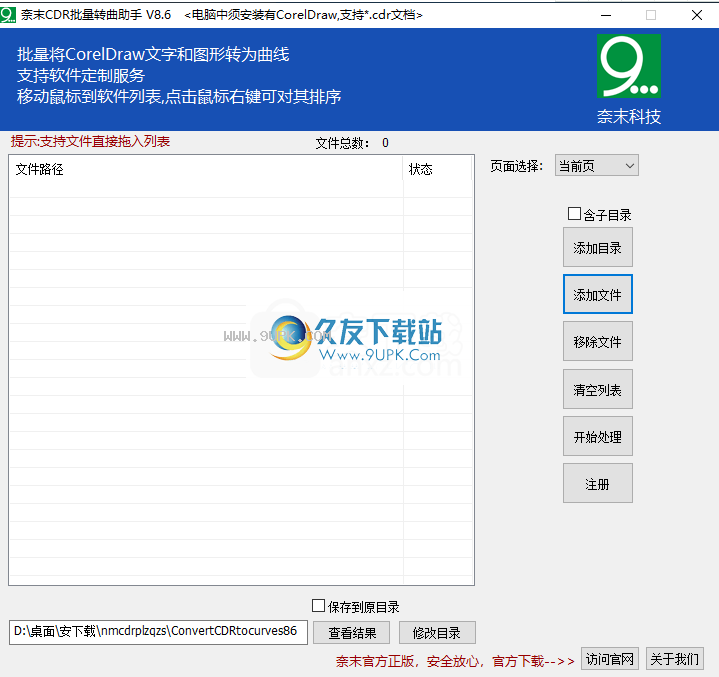Enable the 含子目录 checkbox
This screenshot has width=719, height=677.
tap(574, 214)
